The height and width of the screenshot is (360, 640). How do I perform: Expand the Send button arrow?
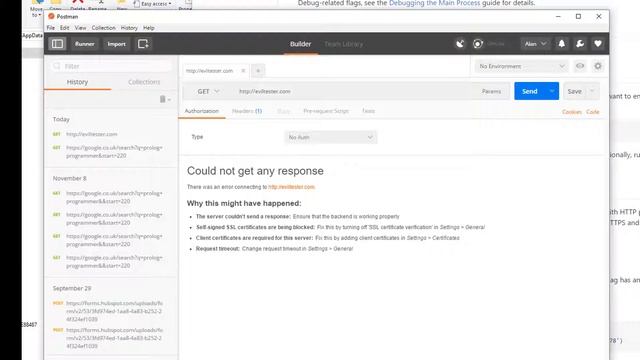[552, 91]
